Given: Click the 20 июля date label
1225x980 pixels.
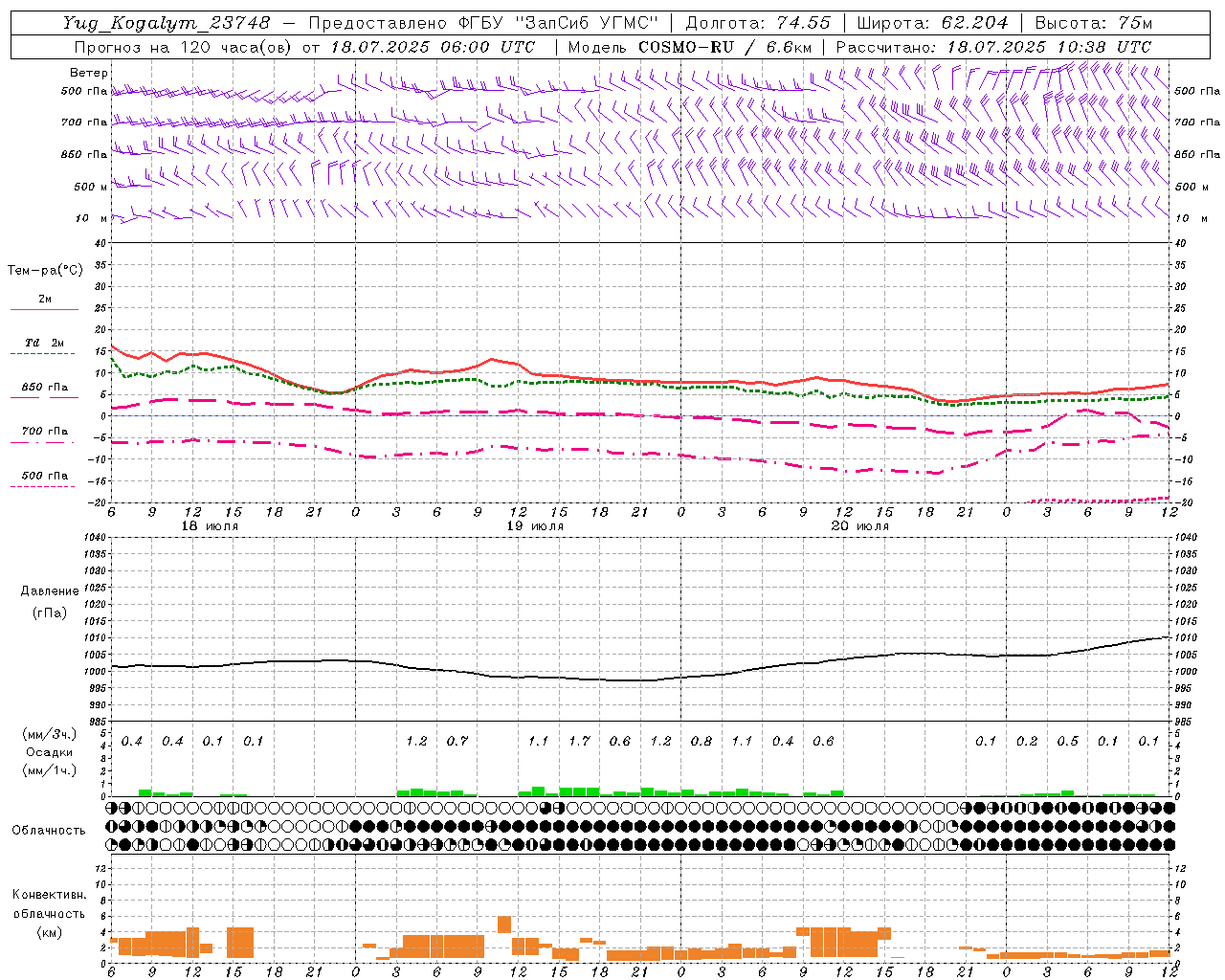Looking at the screenshot, I should pos(860,526).
